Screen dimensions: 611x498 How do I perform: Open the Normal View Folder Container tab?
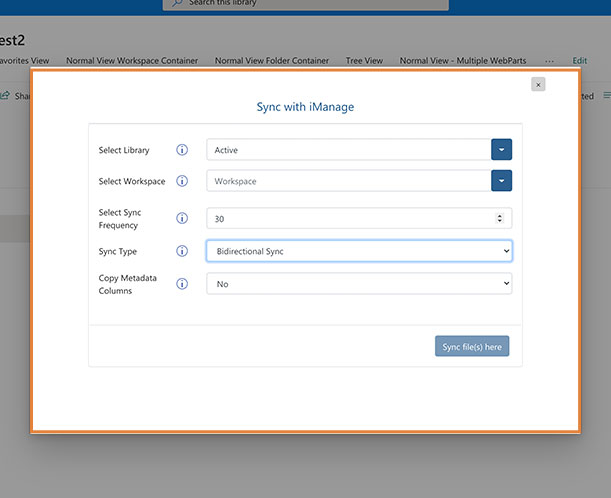(272, 61)
